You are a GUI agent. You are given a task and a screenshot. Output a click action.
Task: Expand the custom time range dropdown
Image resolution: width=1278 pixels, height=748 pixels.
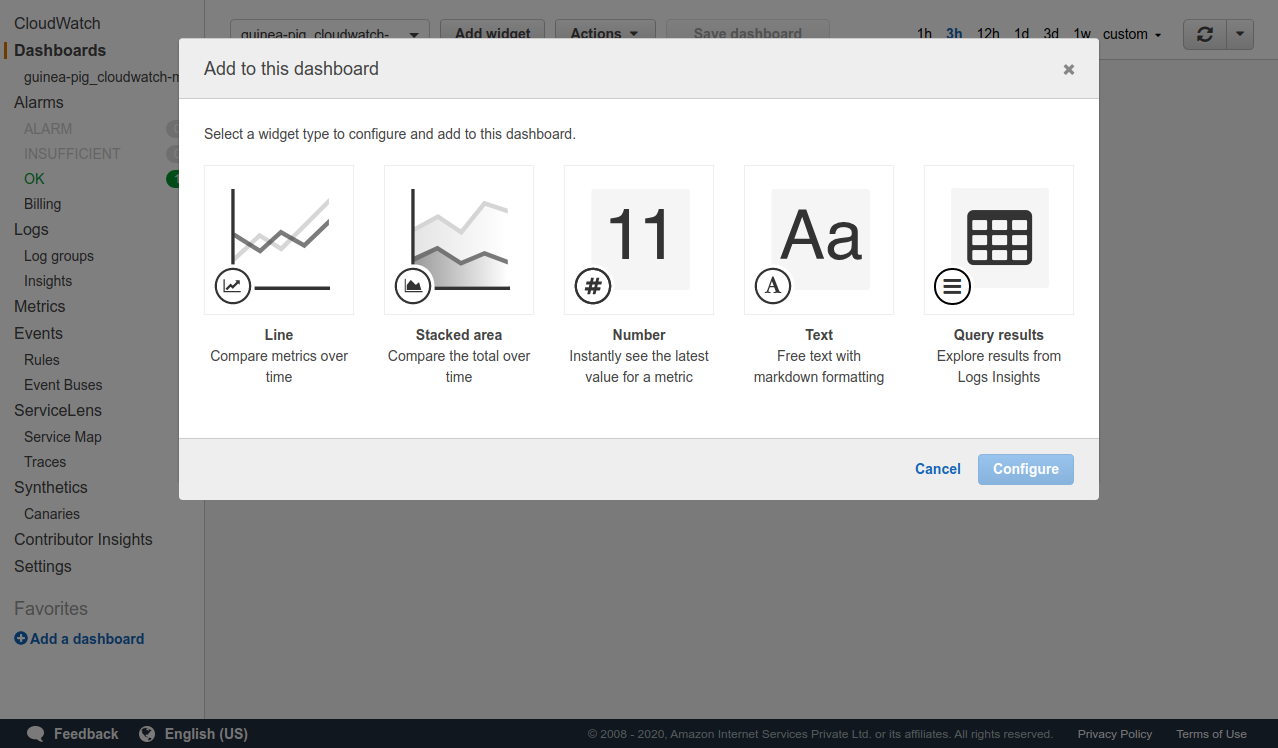pos(1132,34)
